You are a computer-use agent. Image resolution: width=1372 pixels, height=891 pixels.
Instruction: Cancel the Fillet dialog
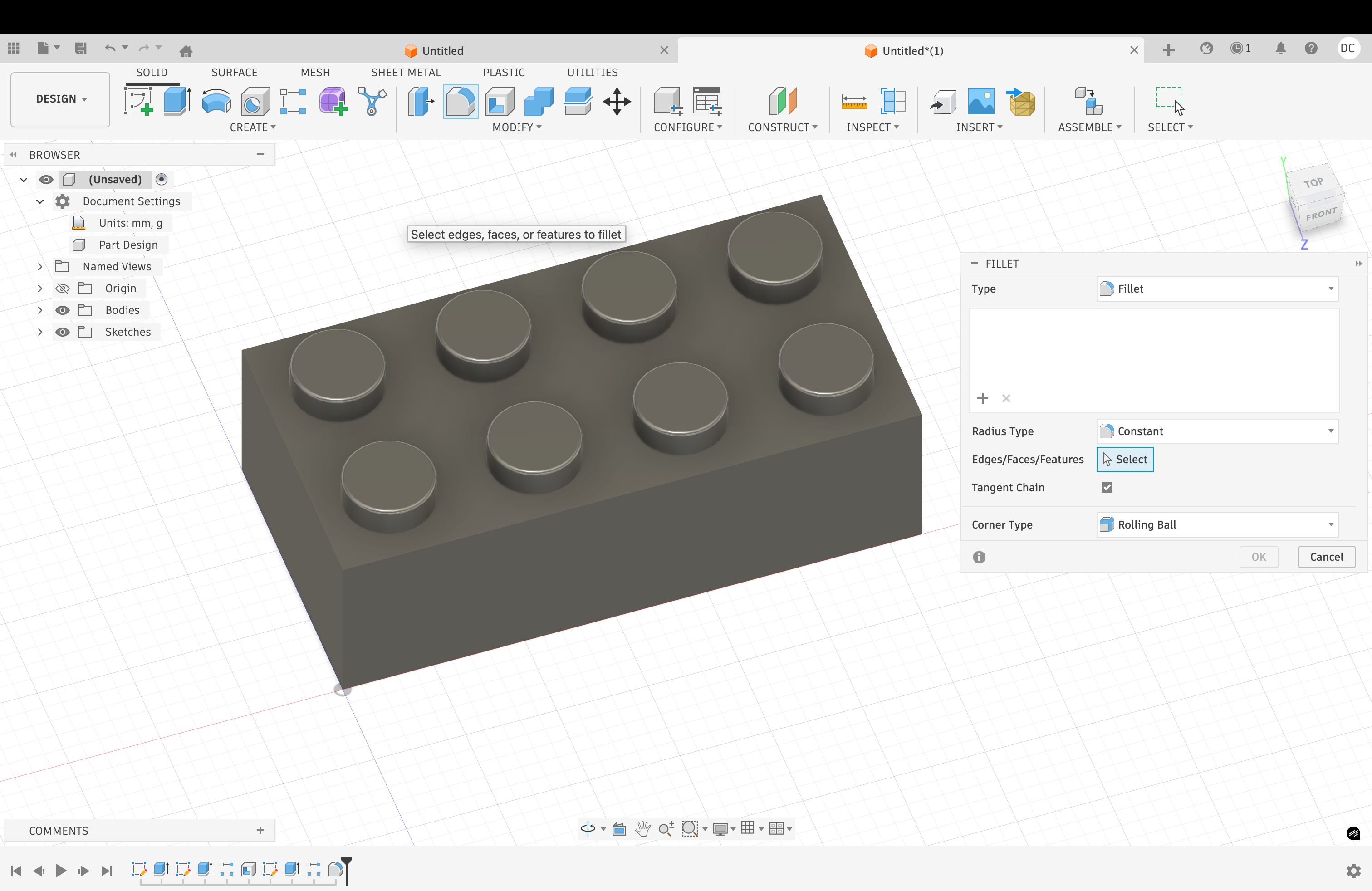coord(1326,557)
